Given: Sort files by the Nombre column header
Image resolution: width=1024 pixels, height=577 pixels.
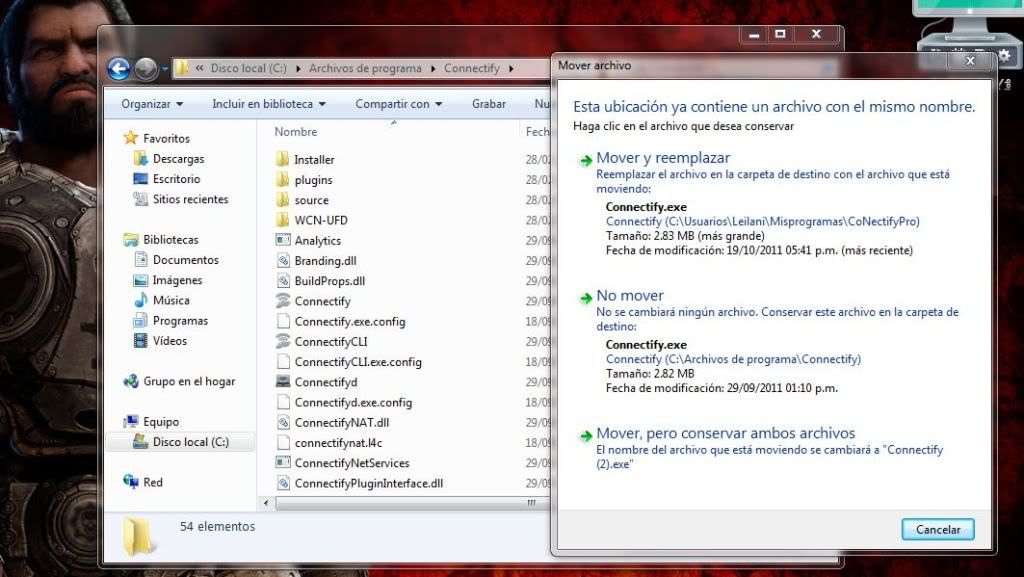Looking at the screenshot, I should pos(296,131).
